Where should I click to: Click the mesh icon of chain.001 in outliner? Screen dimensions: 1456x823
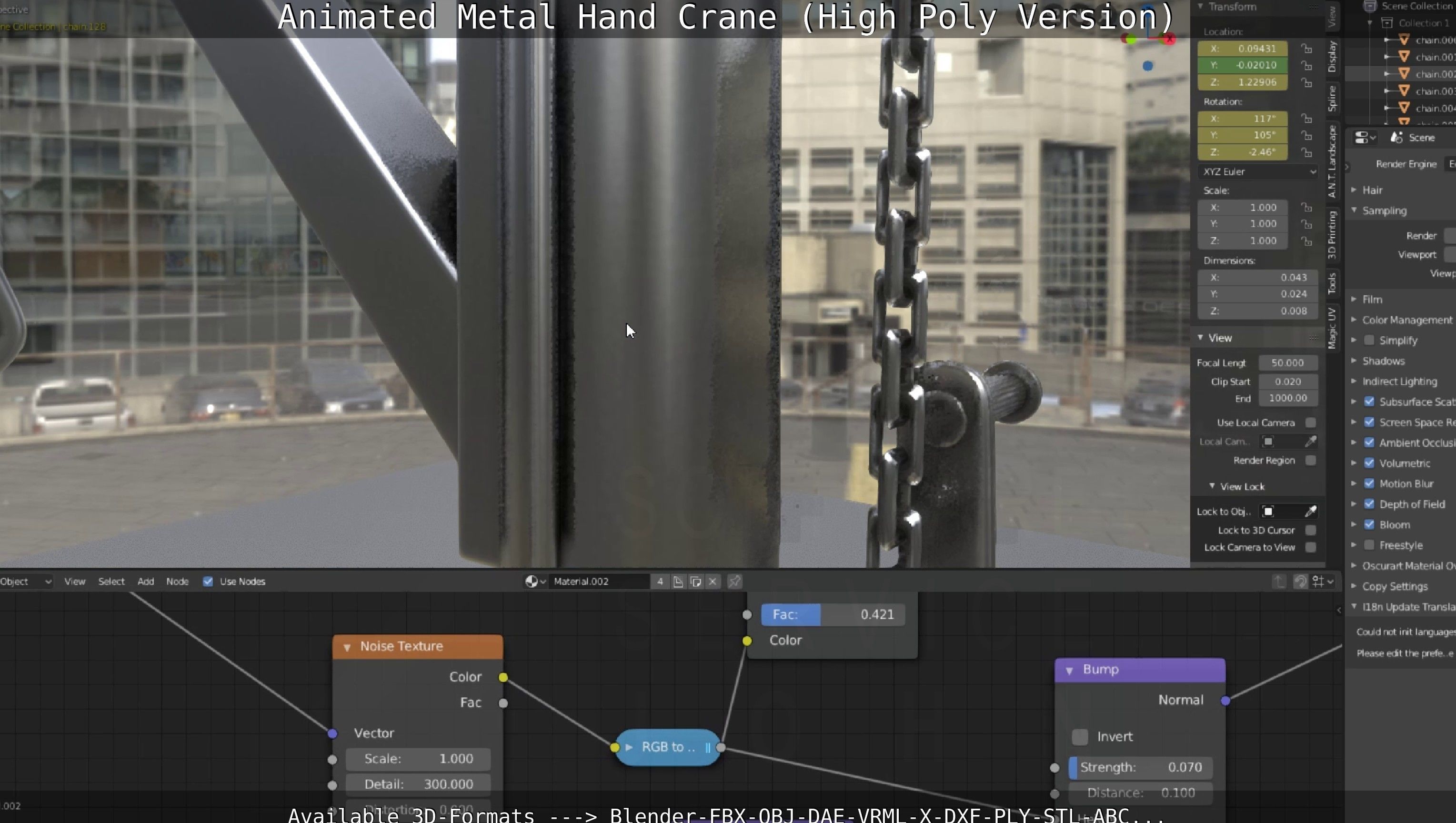coord(1404,57)
